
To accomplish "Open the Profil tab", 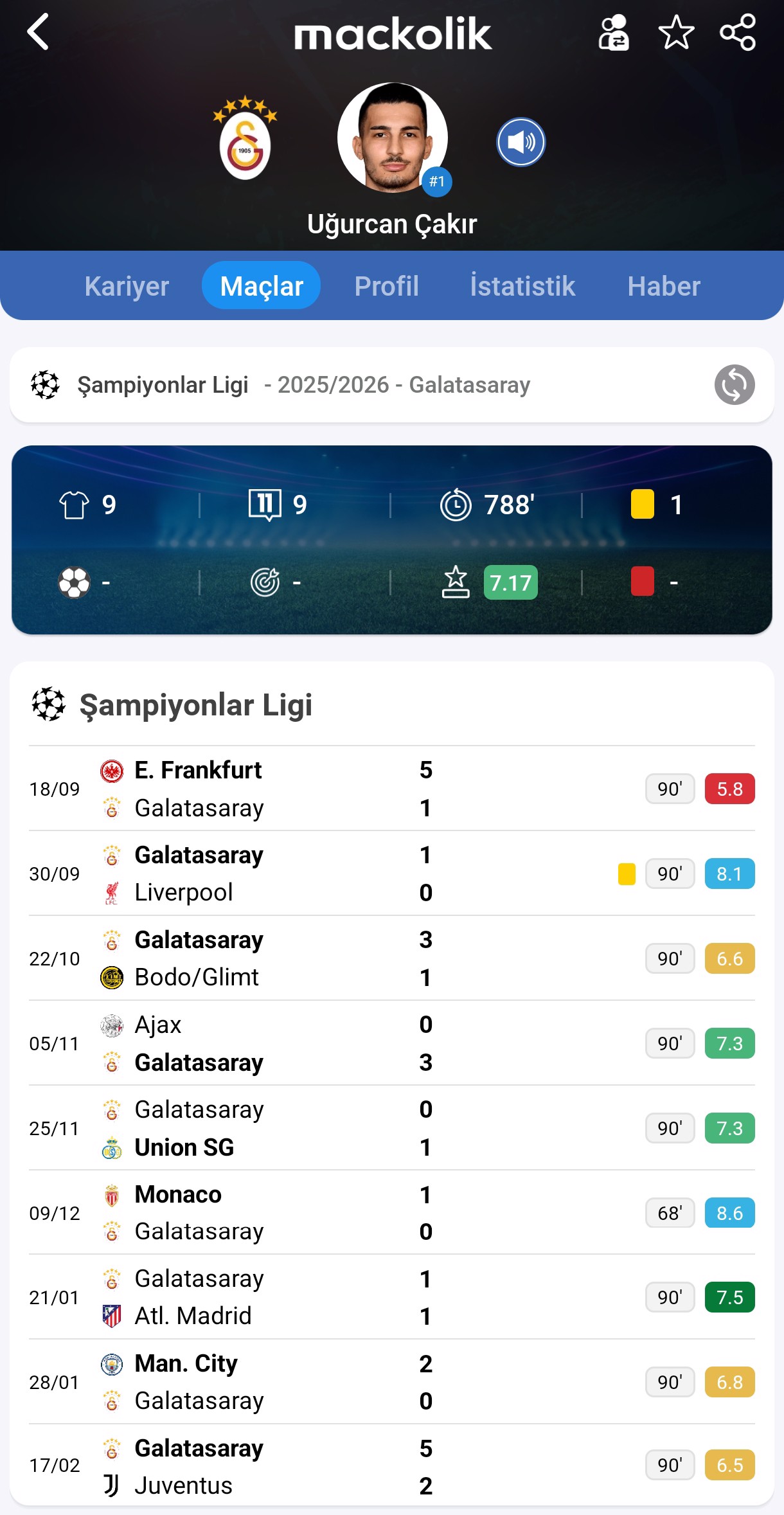I will tap(386, 286).
